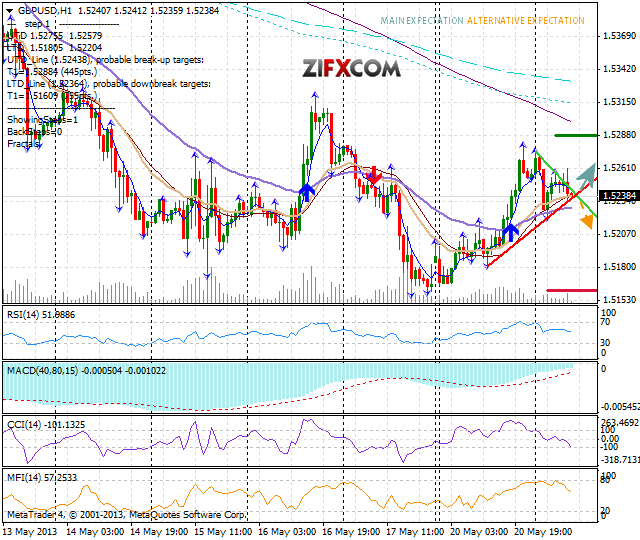The image size is (640, 540).
Task: Click the 15 May 11:00 time label
Action: 223,532
